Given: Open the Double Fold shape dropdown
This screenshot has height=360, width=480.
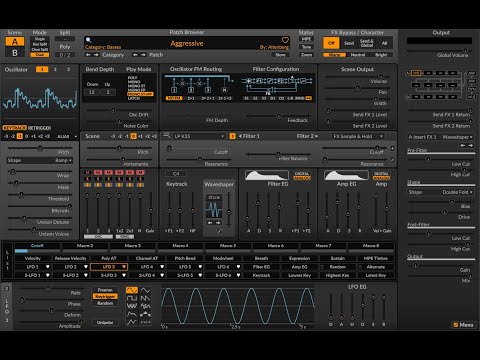Looking at the screenshot, I should click(x=441, y=192).
